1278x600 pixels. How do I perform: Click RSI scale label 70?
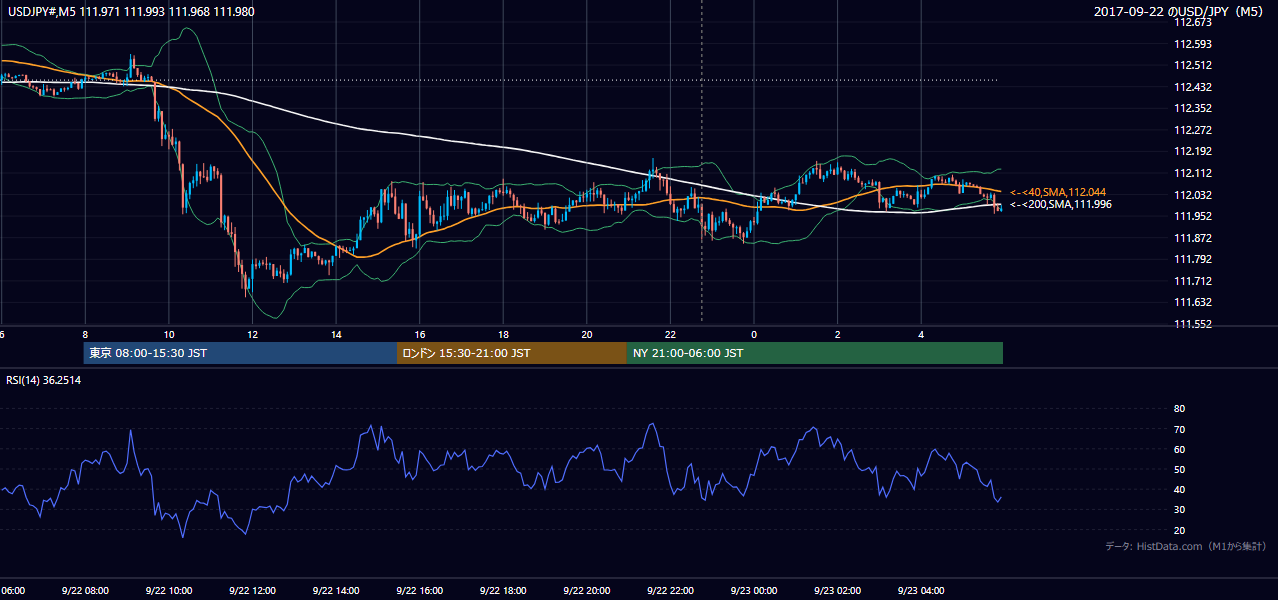[x=1179, y=429]
